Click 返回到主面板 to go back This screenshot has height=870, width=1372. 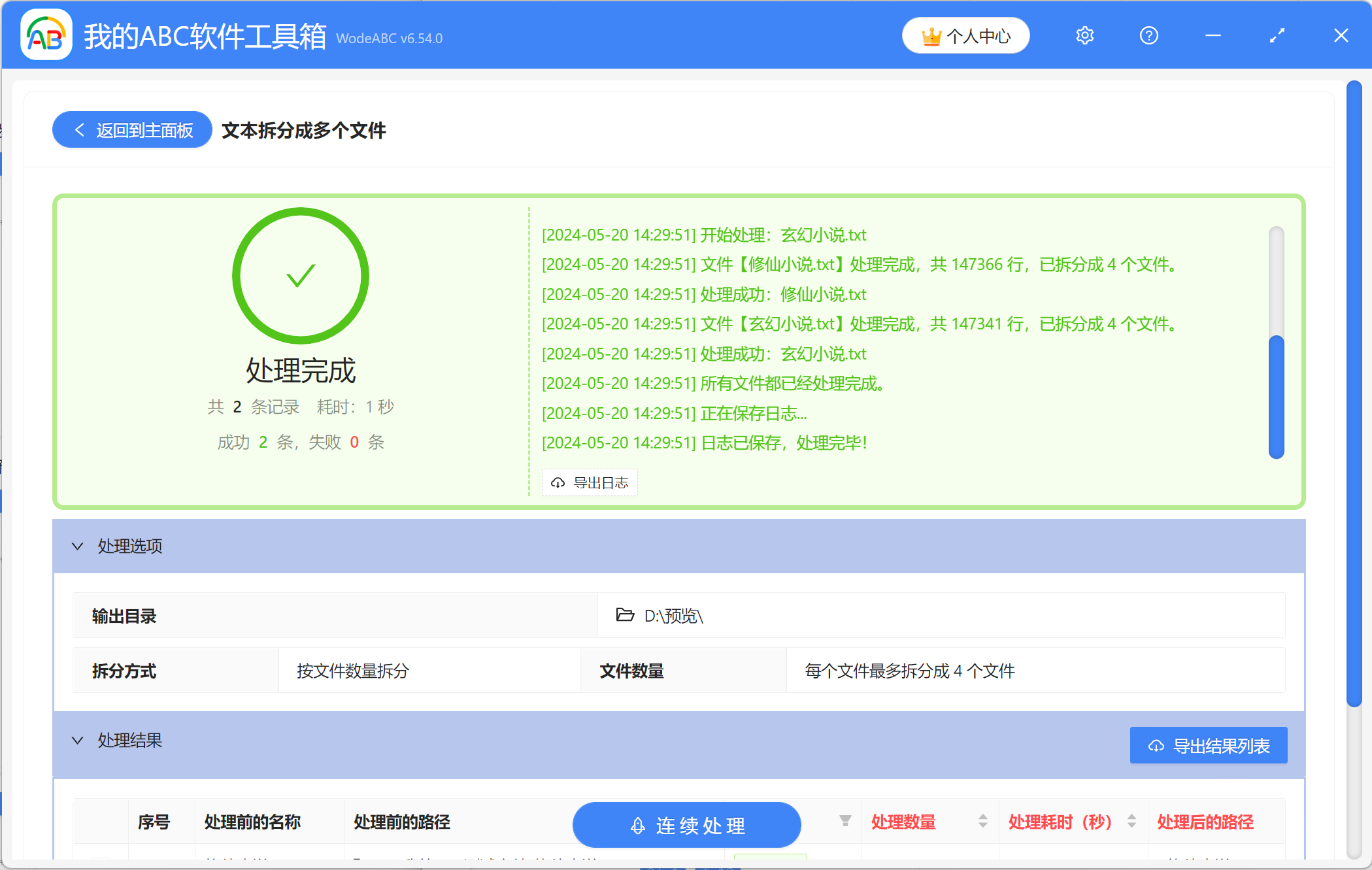click(x=131, y=129)
